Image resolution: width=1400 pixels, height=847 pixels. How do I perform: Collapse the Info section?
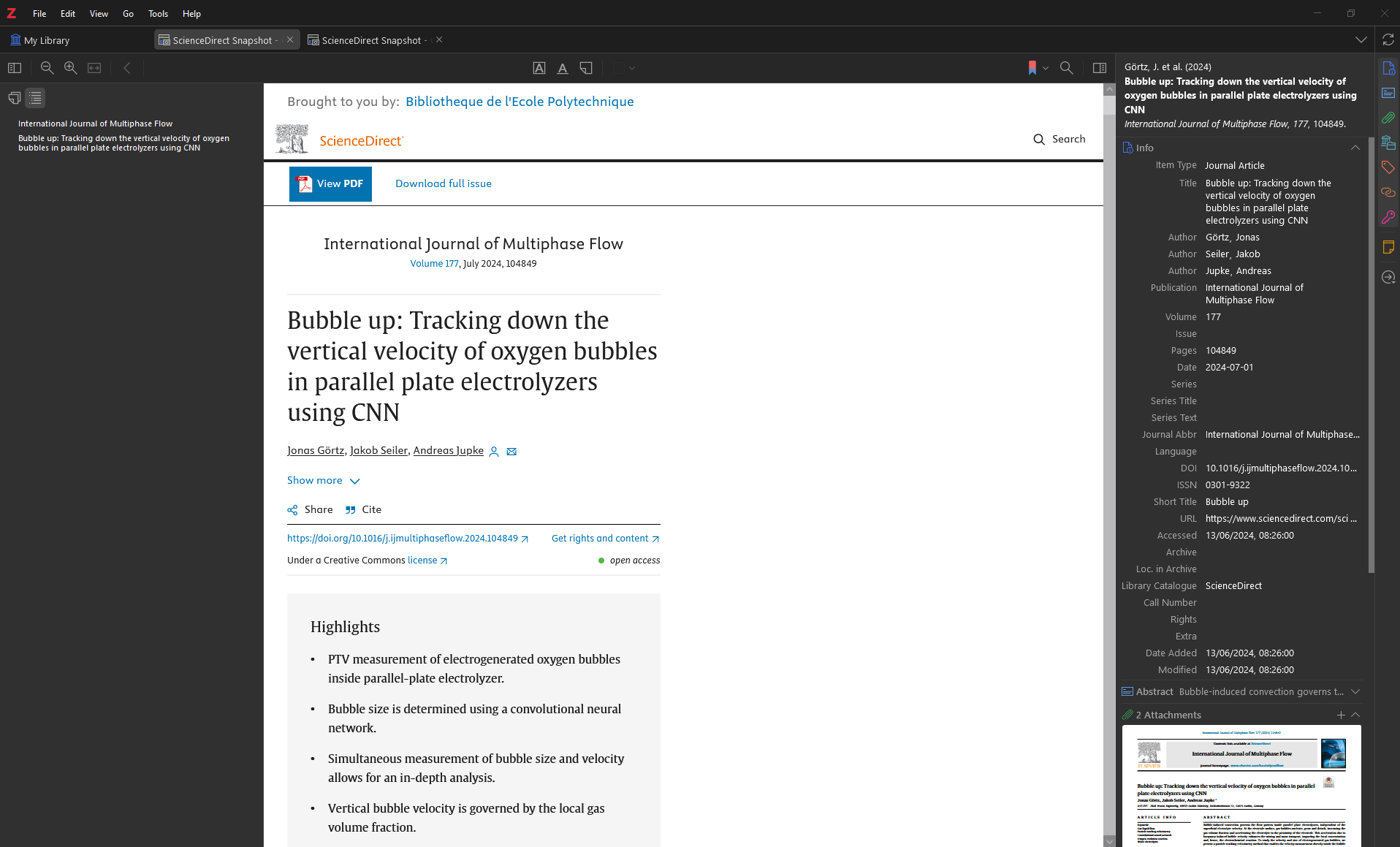tap(1355, 148)
